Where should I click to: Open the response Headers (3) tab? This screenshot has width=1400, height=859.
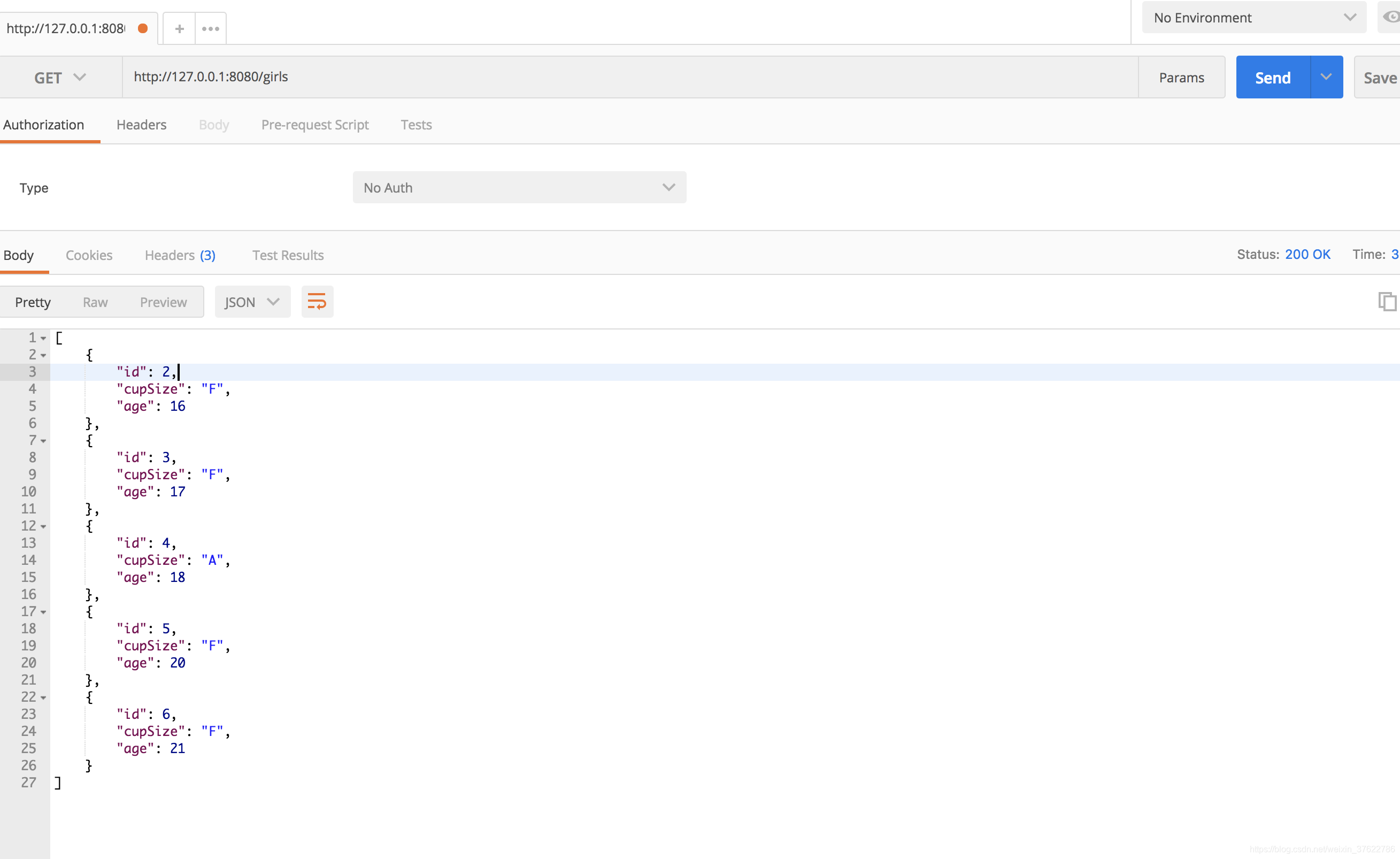tap(180, 255)
